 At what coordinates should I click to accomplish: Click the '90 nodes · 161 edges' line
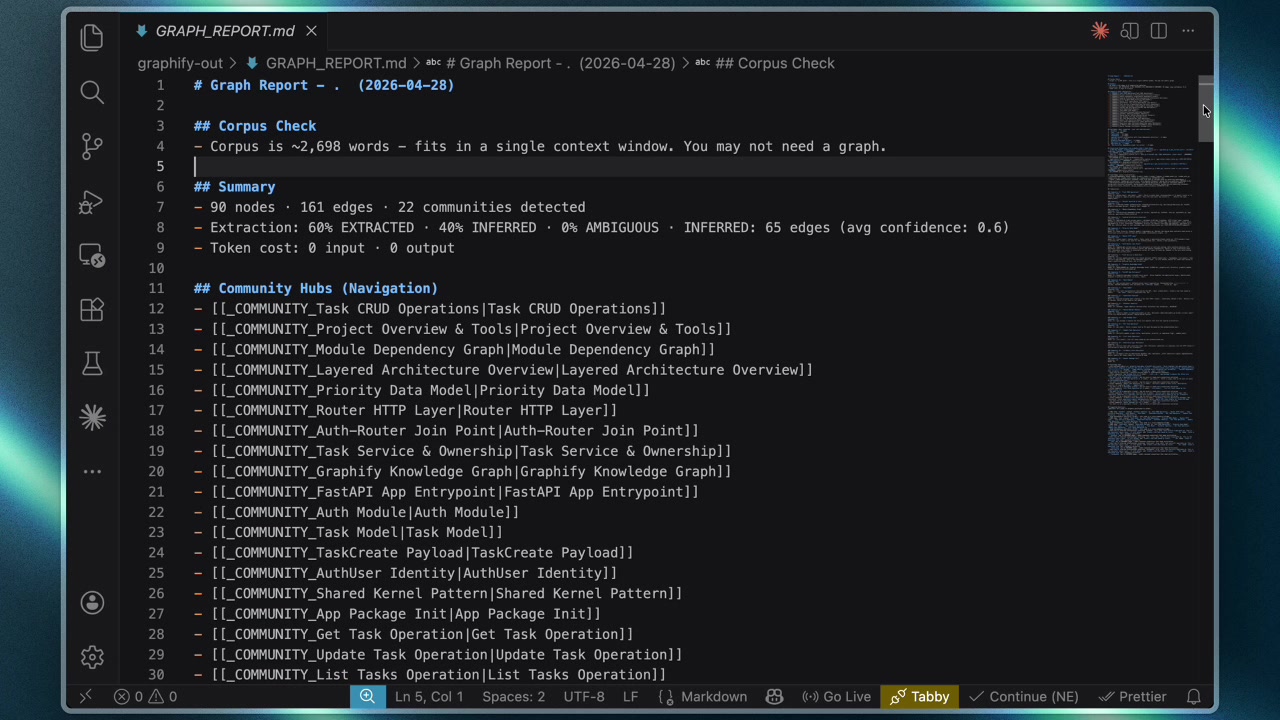point(390,207)
